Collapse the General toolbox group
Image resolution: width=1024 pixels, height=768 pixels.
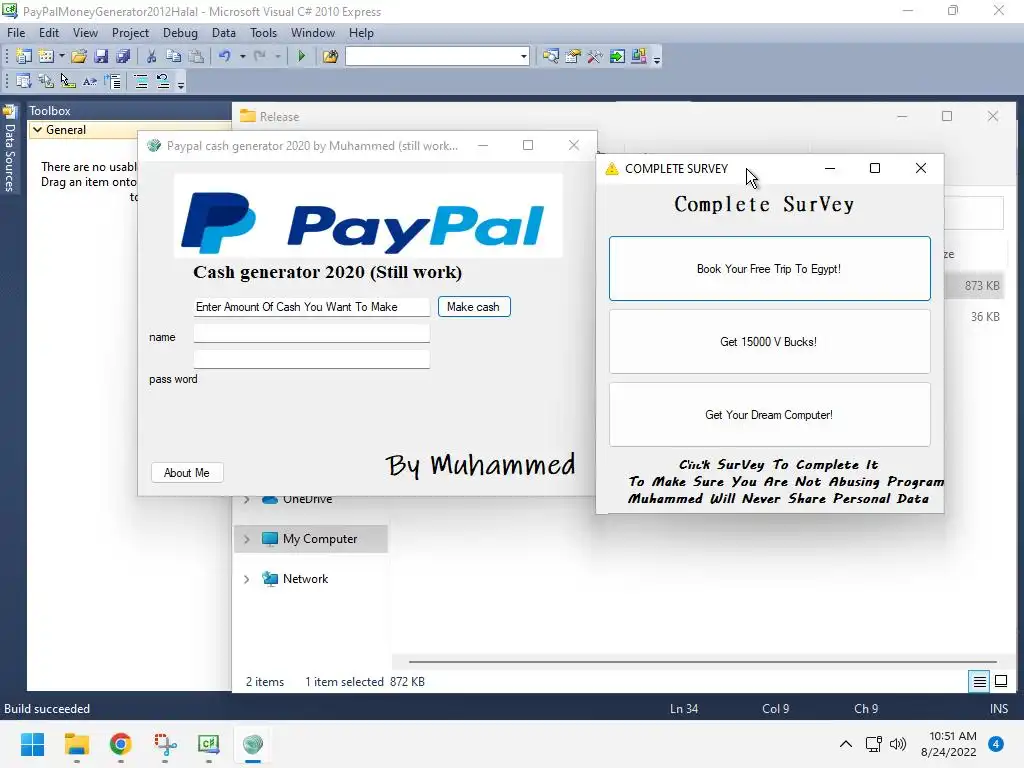(x=38, y=130)
